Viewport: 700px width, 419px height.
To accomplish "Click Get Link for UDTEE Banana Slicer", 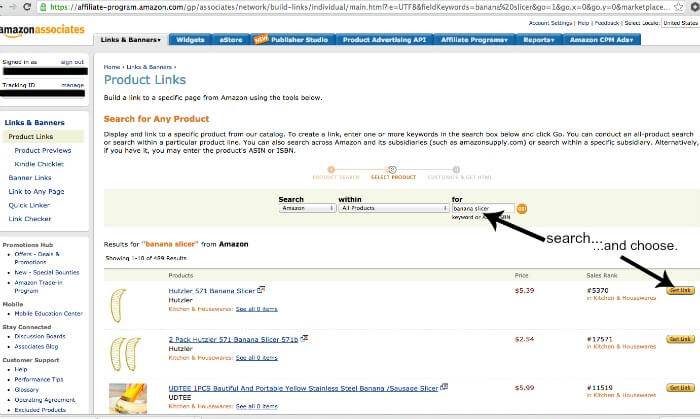I will click(680, 388).
